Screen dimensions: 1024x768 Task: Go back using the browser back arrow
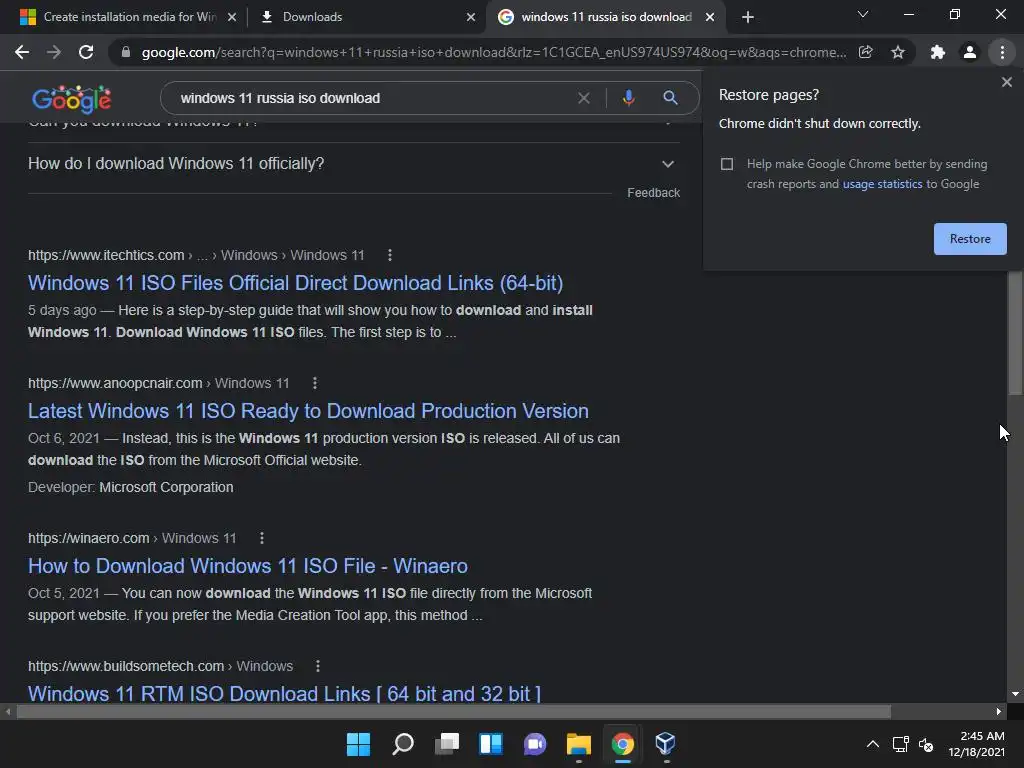[x=22, y=52]
